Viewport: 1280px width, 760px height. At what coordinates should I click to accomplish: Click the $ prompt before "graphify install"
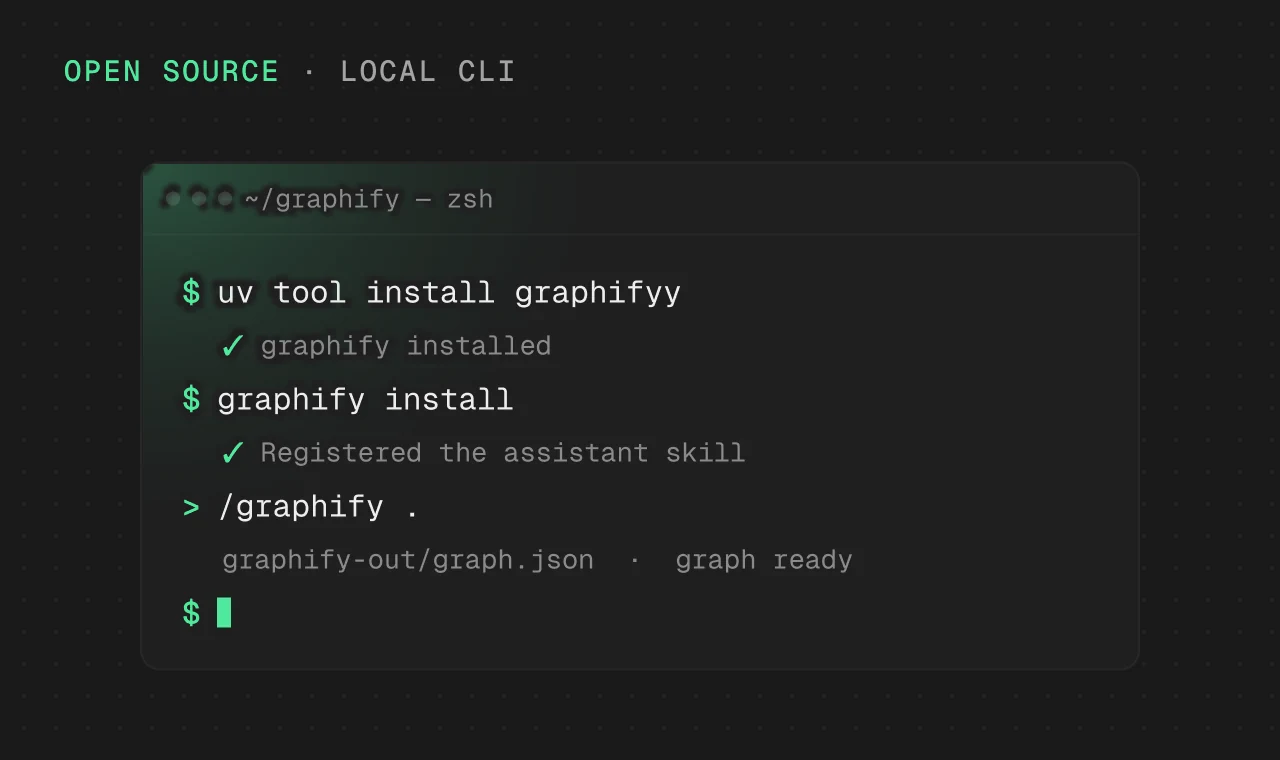click(x=191, y=400)
